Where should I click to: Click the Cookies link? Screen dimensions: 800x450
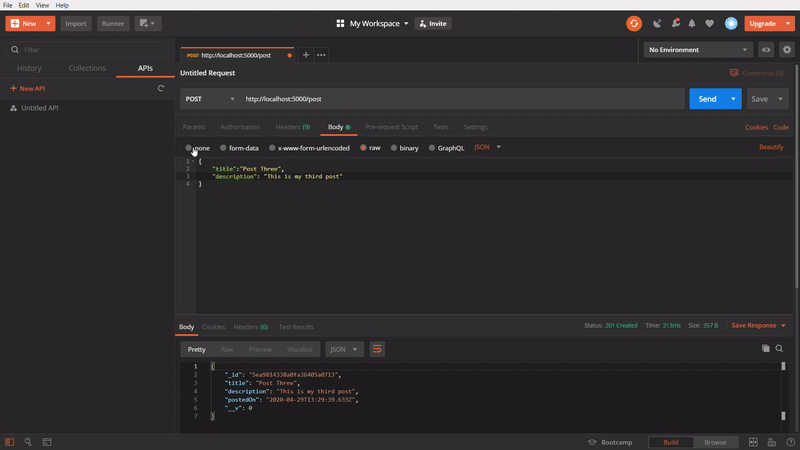756,128
